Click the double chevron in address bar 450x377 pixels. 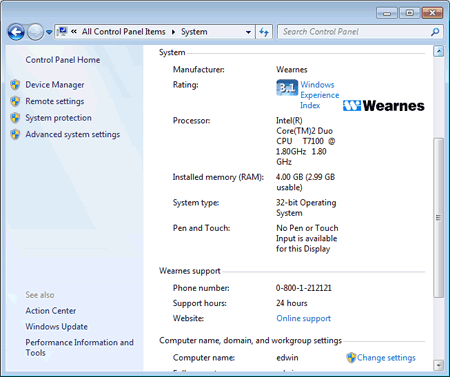coord(74,32)
